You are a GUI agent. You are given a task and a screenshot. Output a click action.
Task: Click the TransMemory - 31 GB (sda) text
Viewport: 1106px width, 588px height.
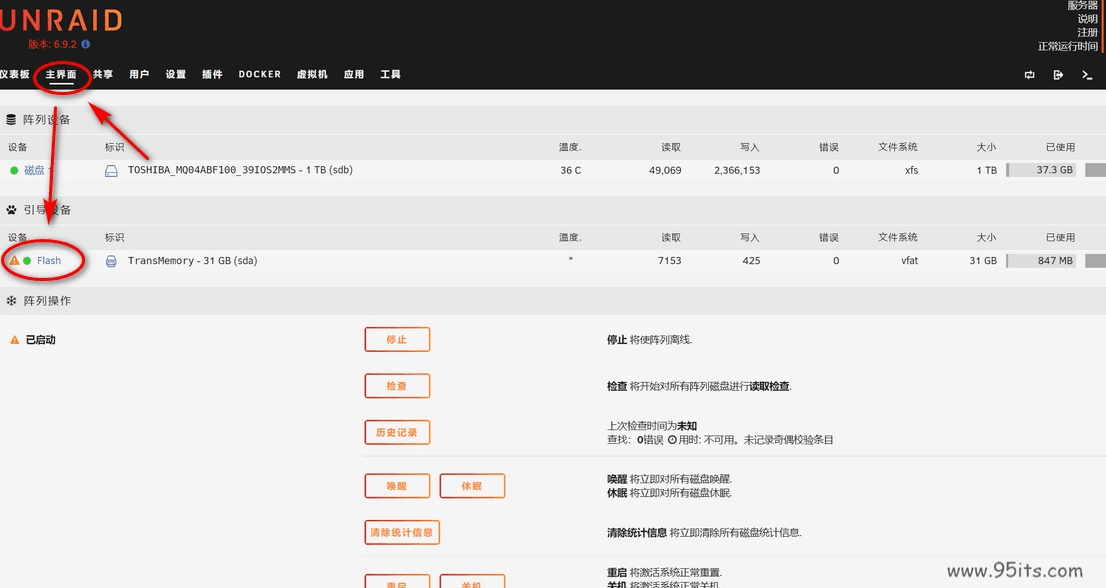193,261
